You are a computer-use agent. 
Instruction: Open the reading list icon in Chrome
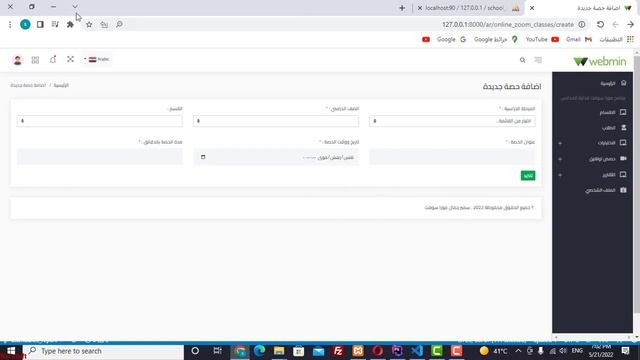pyautogui.click(x=55, y=24)
